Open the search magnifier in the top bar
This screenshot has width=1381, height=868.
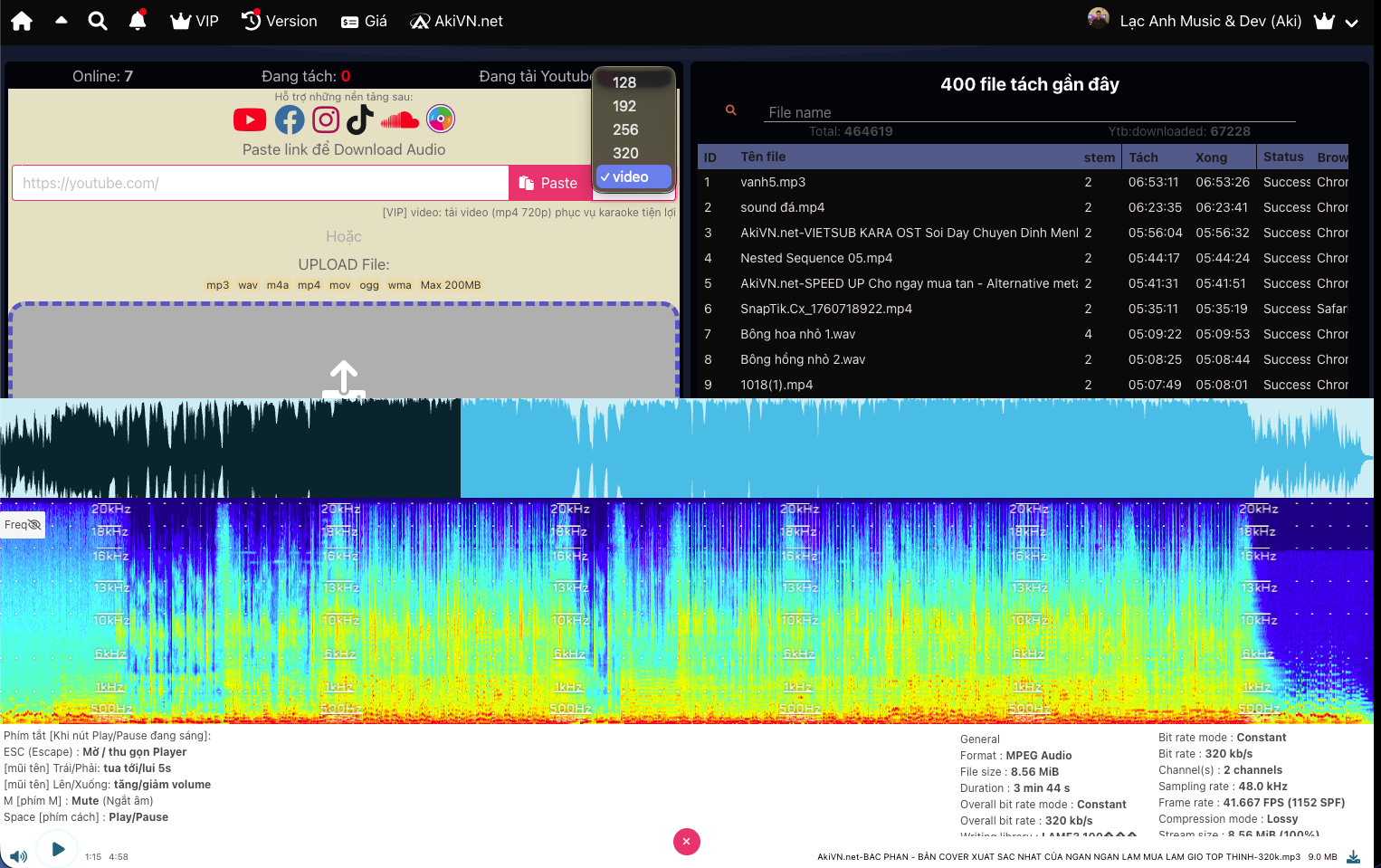pyautogui.click(x=98, y=20)
